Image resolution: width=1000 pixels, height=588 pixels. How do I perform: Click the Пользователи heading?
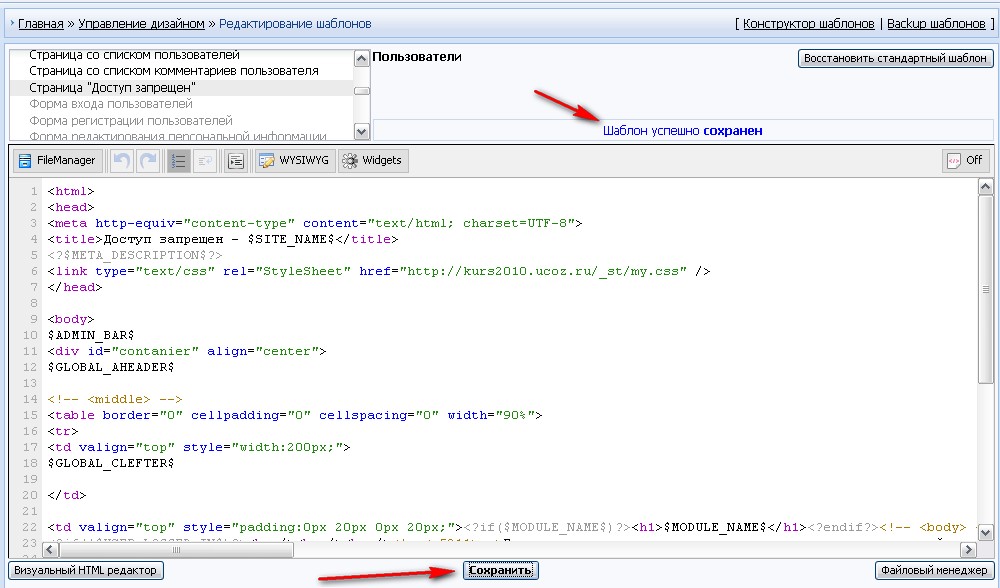coord(416,57)
